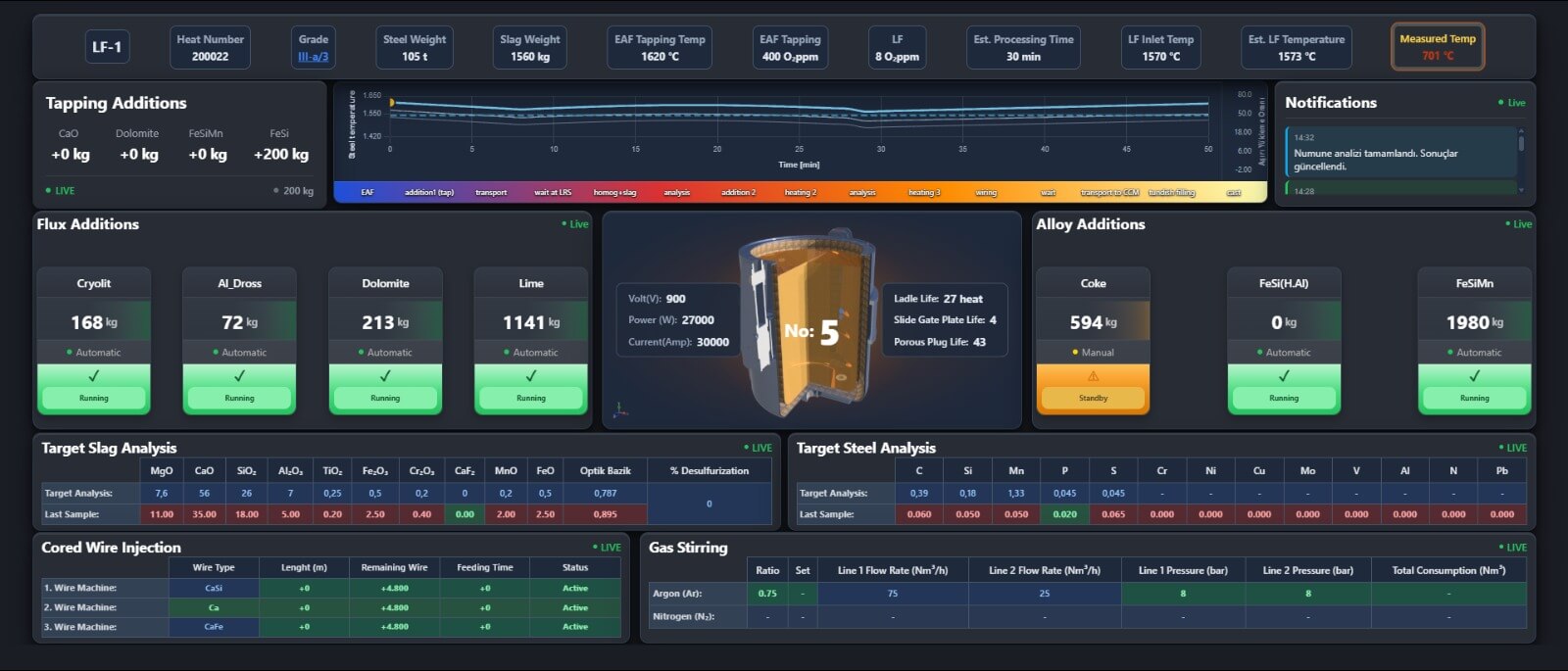Click the checkmark icon on Cryolit card
1568x671 pixels.
coord(94,376)
